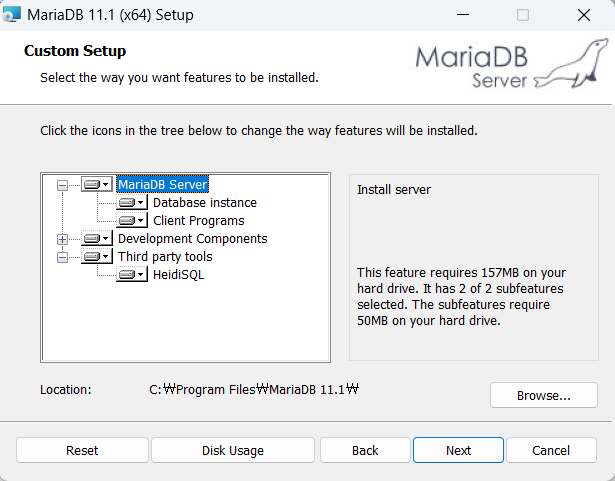The height and width of the screenshot is (481, 615).
Task: Cancel the MariaDB setup
Action: [x=551, y=450]
